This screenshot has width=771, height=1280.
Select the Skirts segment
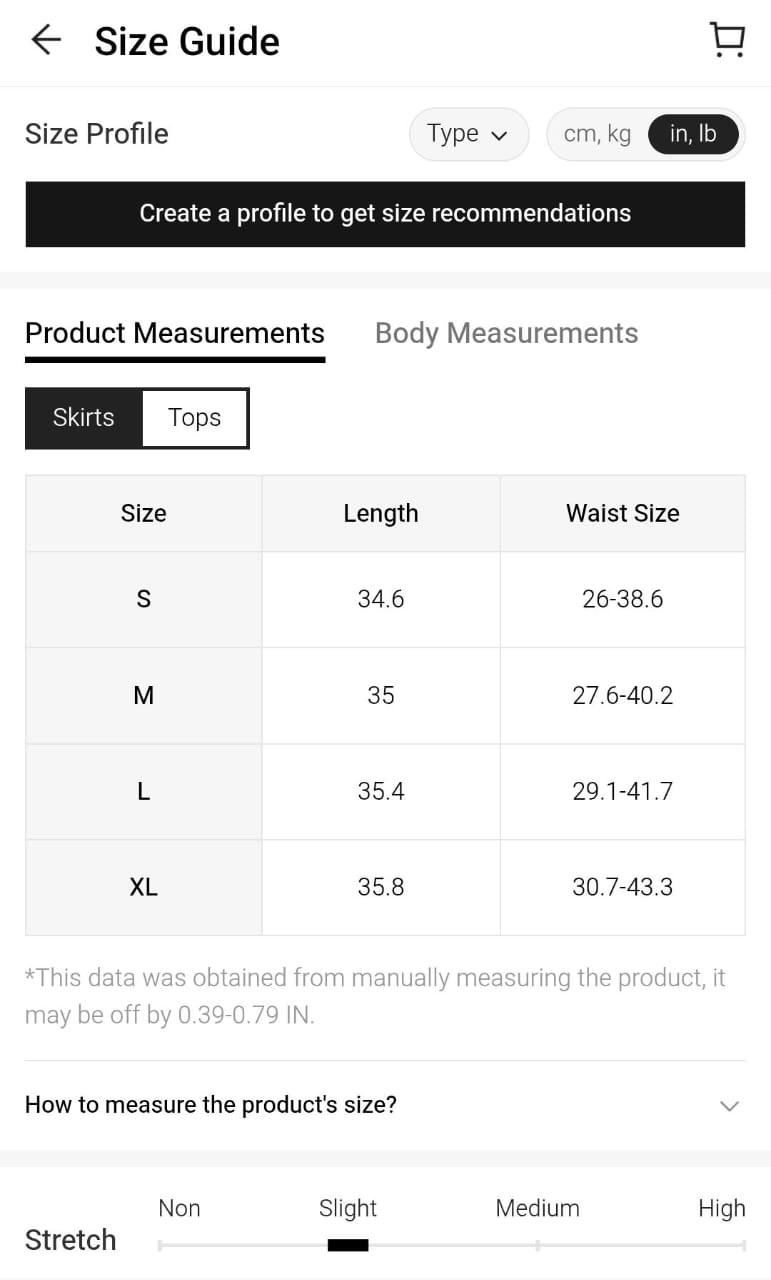84,418
